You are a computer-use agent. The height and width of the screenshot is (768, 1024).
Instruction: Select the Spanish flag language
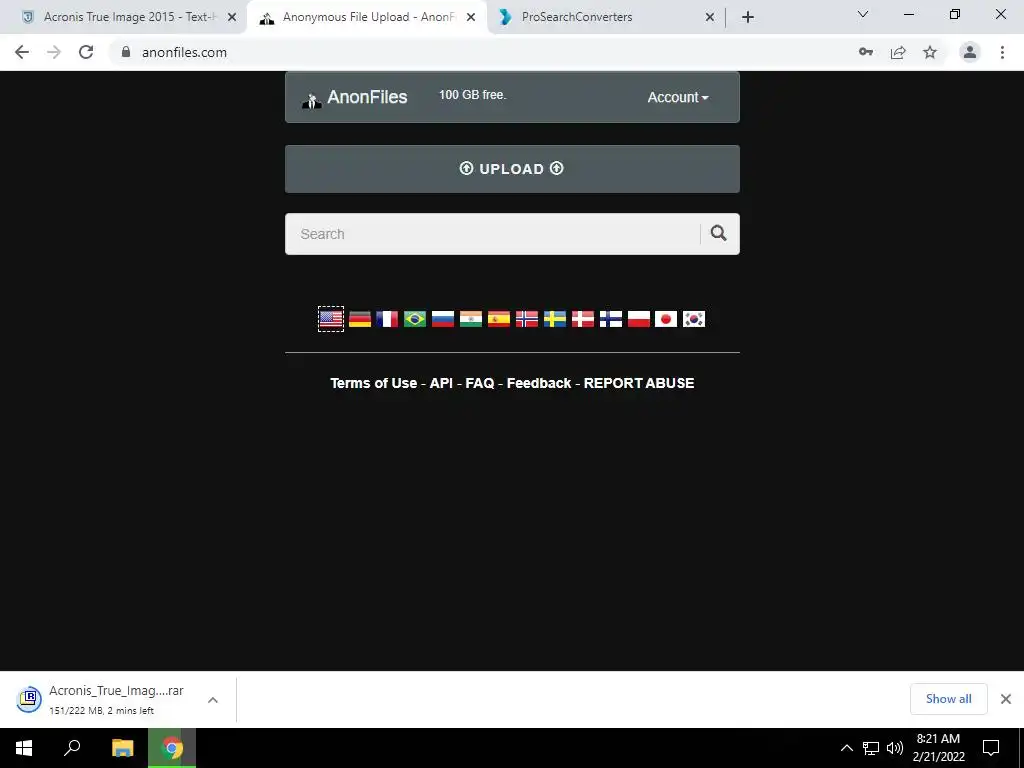coord(499,319)
